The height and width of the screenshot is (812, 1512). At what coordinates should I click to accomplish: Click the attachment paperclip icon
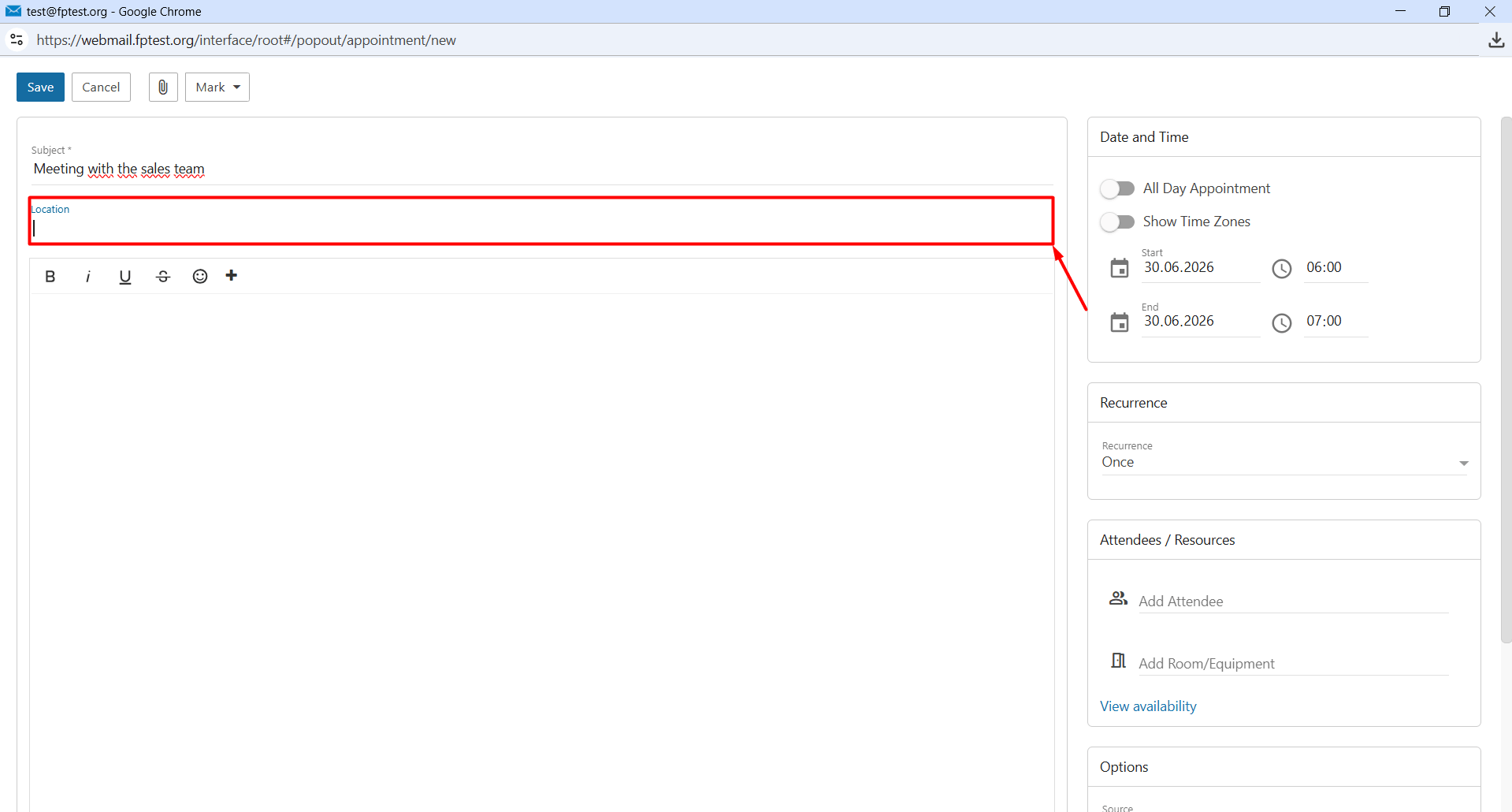[x=163, y=87]
